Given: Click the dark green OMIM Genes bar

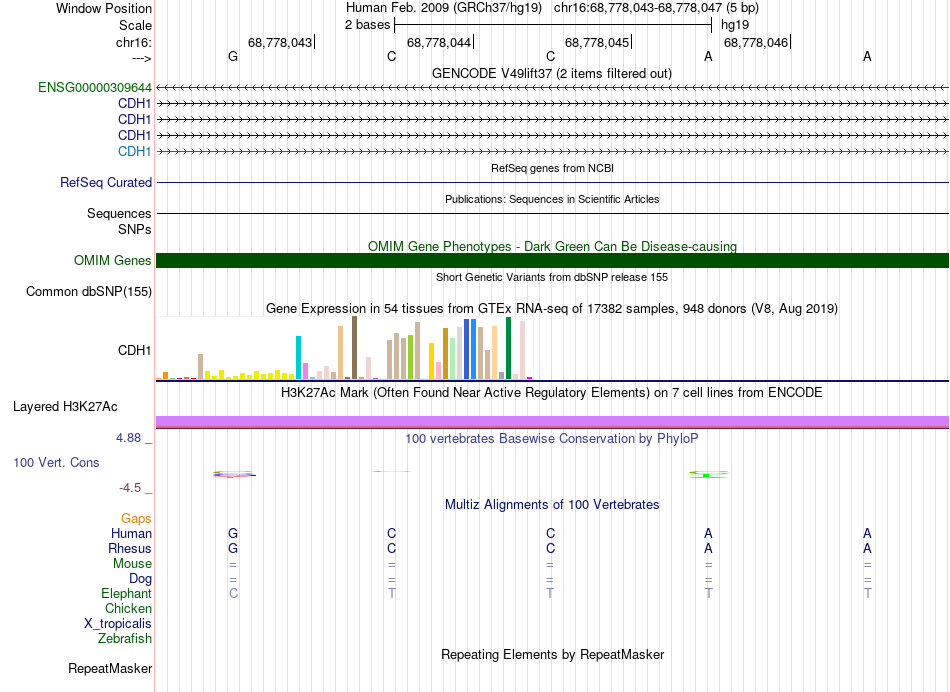Looking at the screenshot, I should pyautogui.click(x=552, y=261).
